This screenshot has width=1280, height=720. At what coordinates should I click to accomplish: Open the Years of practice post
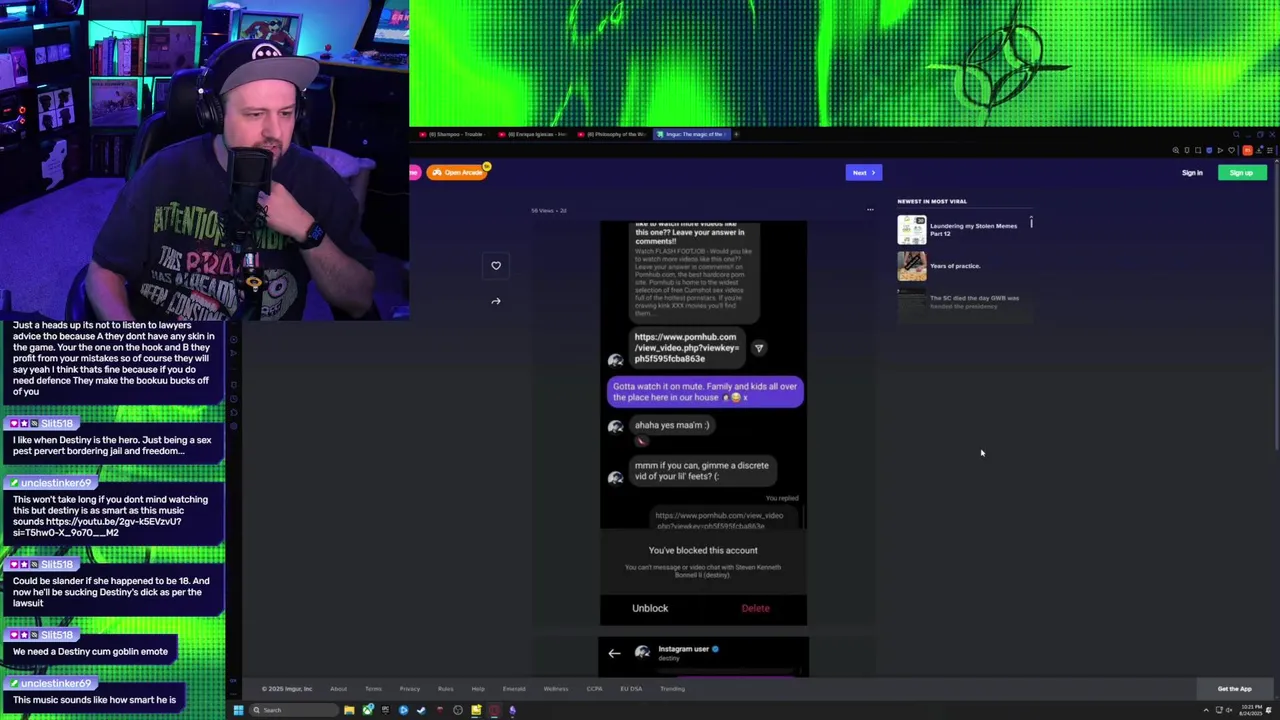955,266
